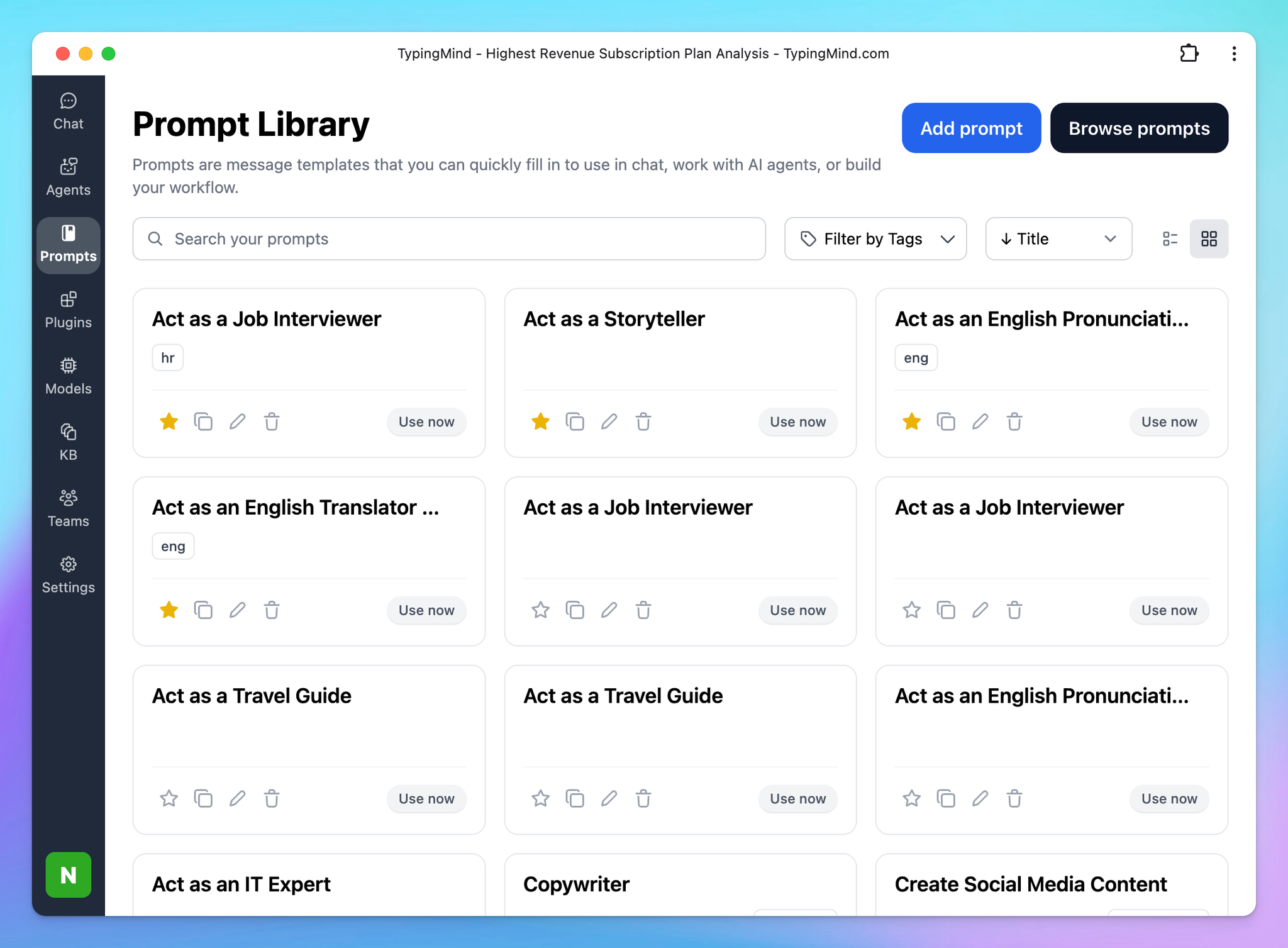This screenshot has width=1288, height=948.
Task: Open the KB knowledge base page
Action: pyautogui.click(x=68, y=442)
